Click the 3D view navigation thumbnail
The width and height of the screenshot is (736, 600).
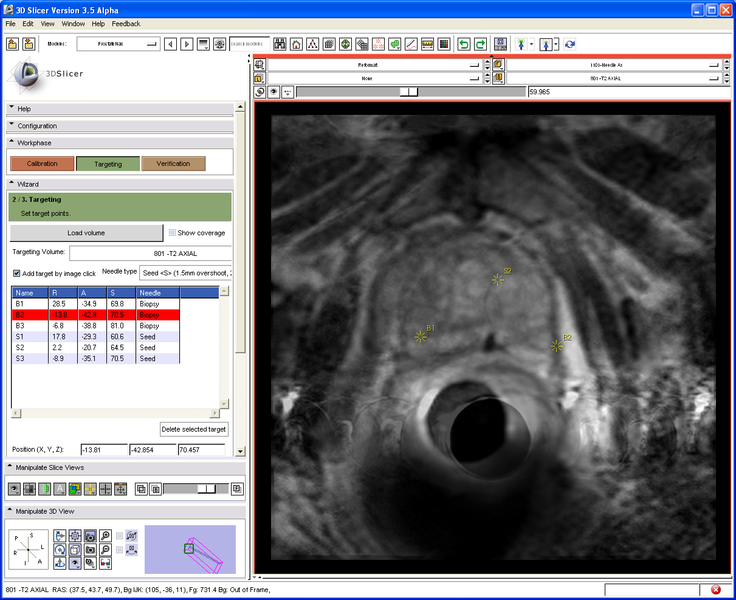pyautogui.click(x=190, y=549)
